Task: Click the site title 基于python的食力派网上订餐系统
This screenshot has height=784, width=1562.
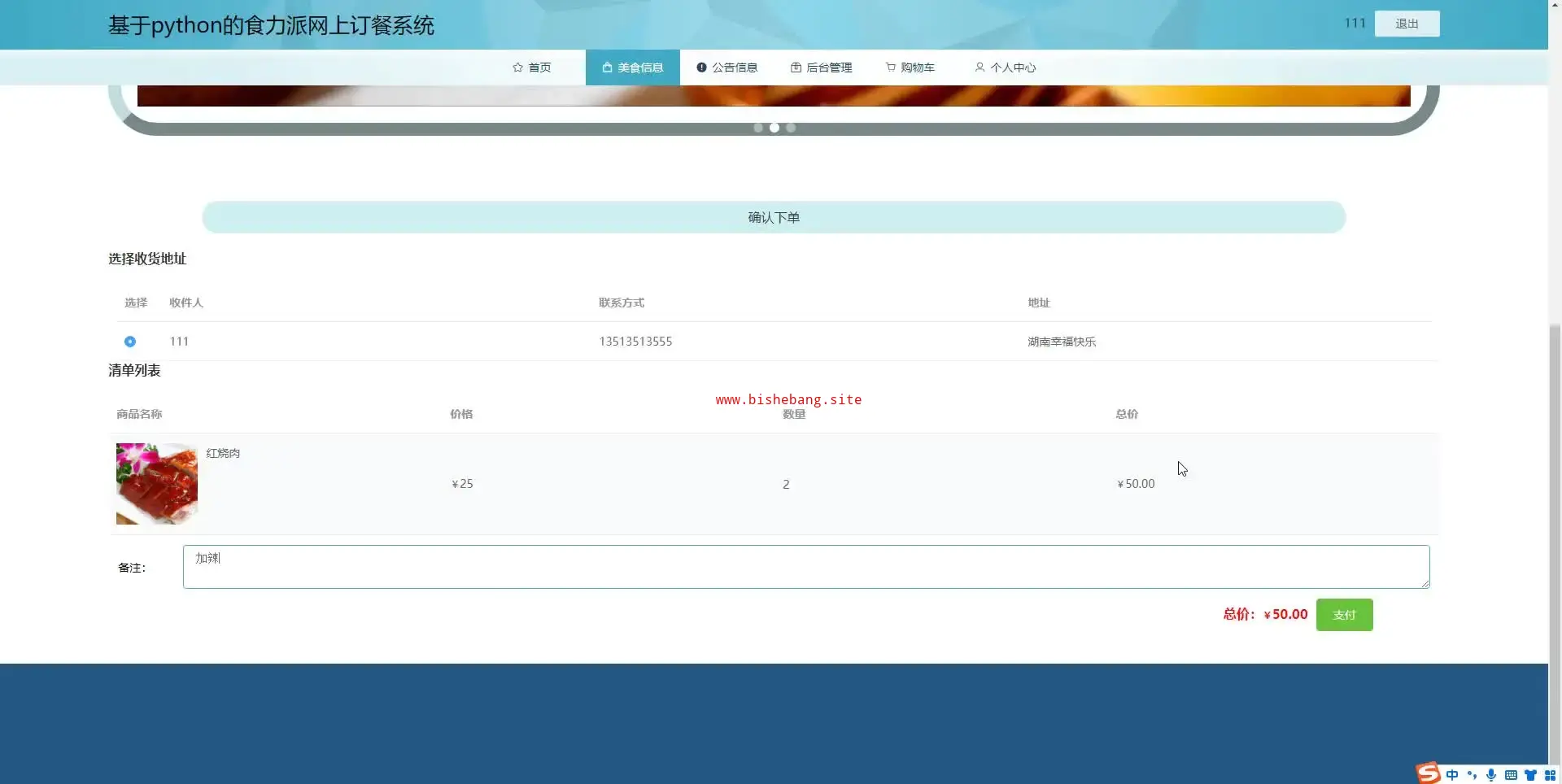Action: (x=271, y=25)
